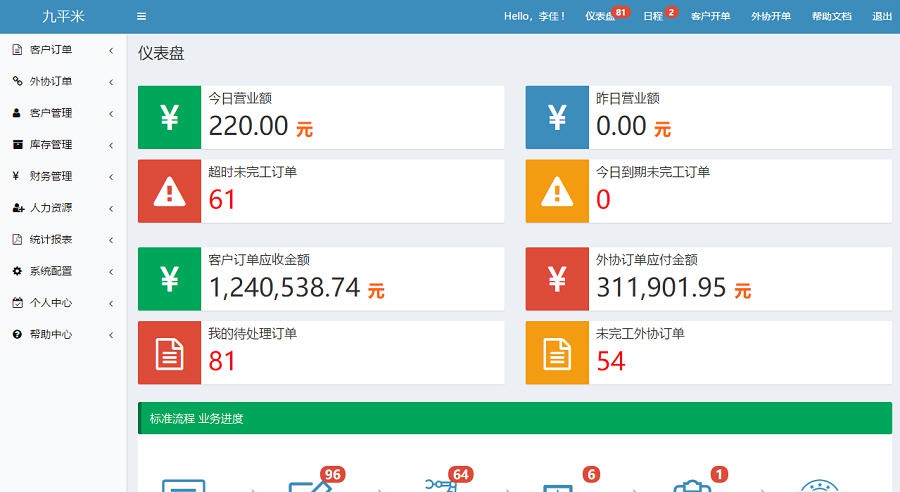Expand the 财务管理 sidebar chevron
900x492 pixels.
coord(111,177)
